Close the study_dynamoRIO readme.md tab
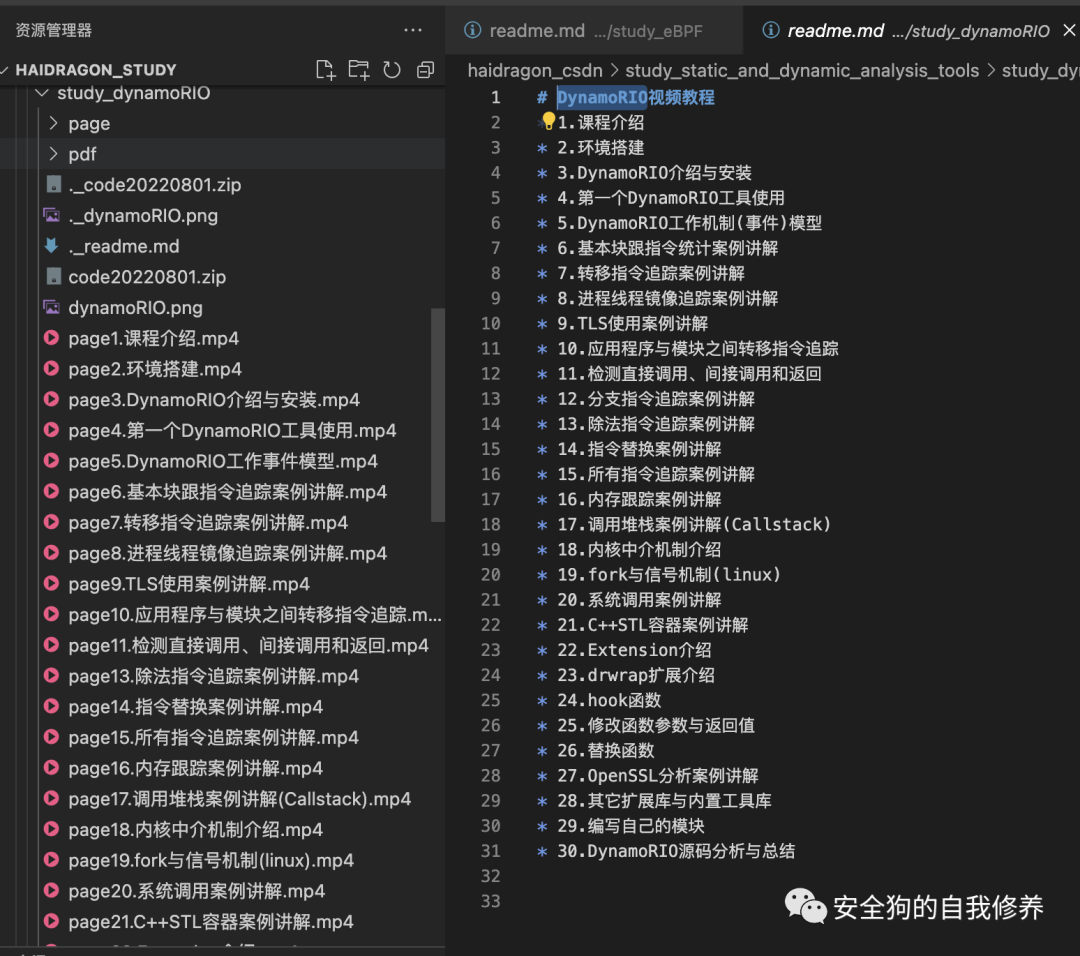The width and height of the screenshot is (1080, 956). click(1069, 30)
